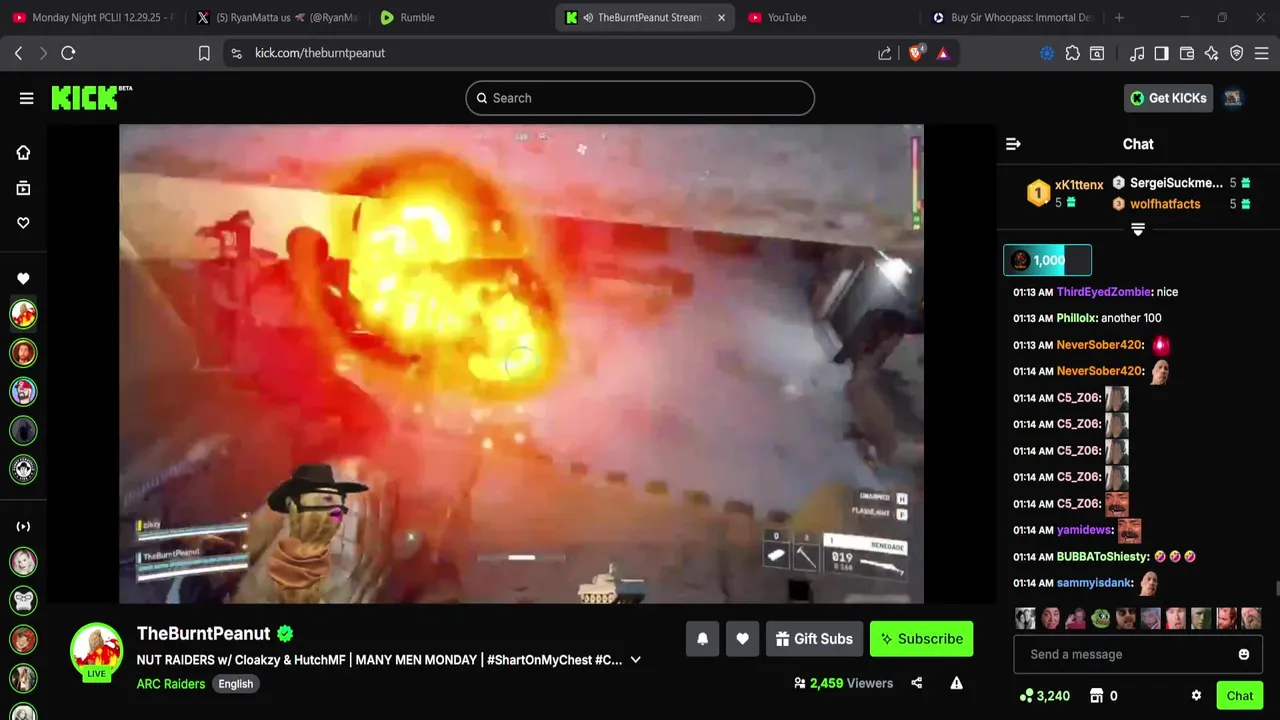This screenshot has width=1280, height=720.
Task: Toggle notifications bell for TheBurntPeanut
Action: (702, 639)
